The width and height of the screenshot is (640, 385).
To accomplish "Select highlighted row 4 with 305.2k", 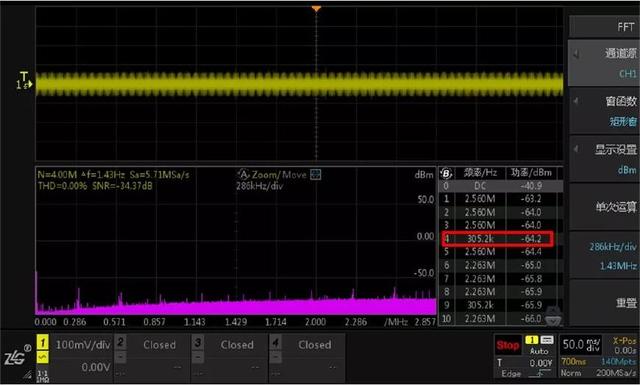I will (498, 238).
